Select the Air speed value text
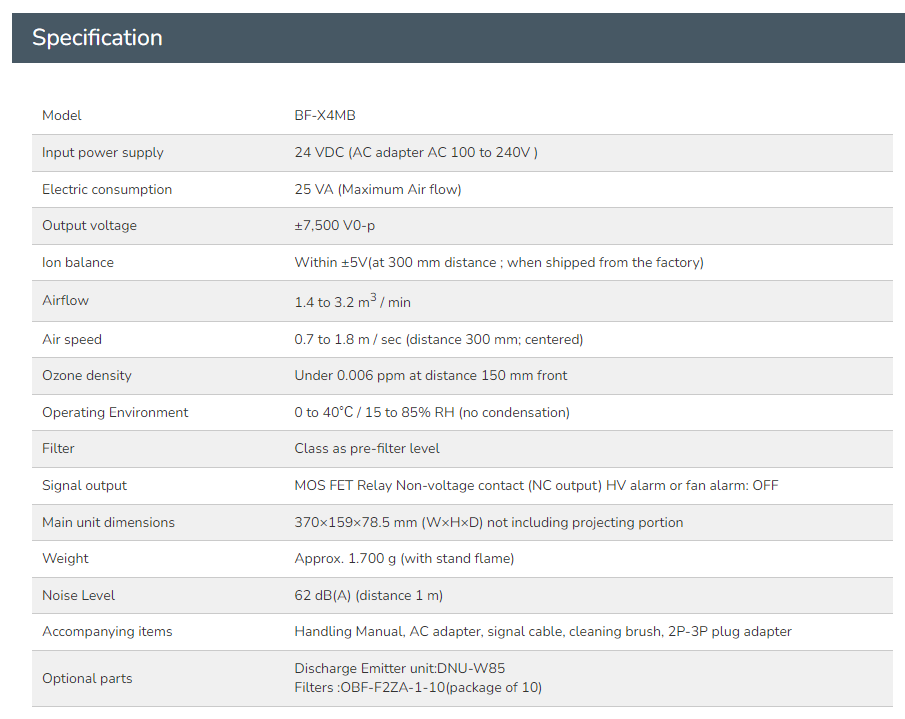Screen dimensions: 905x719 click(x=439, y=339)
